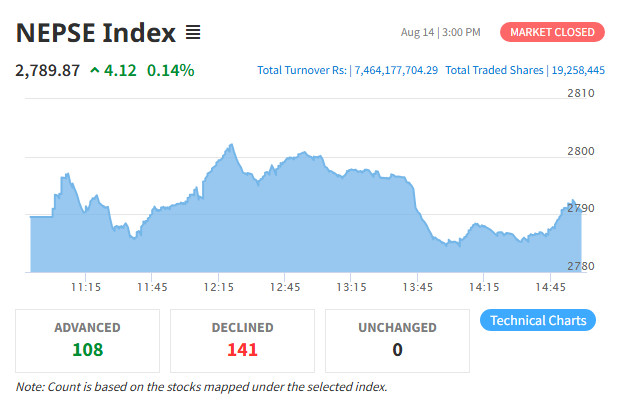619x412 pixels.
Task: Click the 13:45 time axis label
Action: pos(417,287)
